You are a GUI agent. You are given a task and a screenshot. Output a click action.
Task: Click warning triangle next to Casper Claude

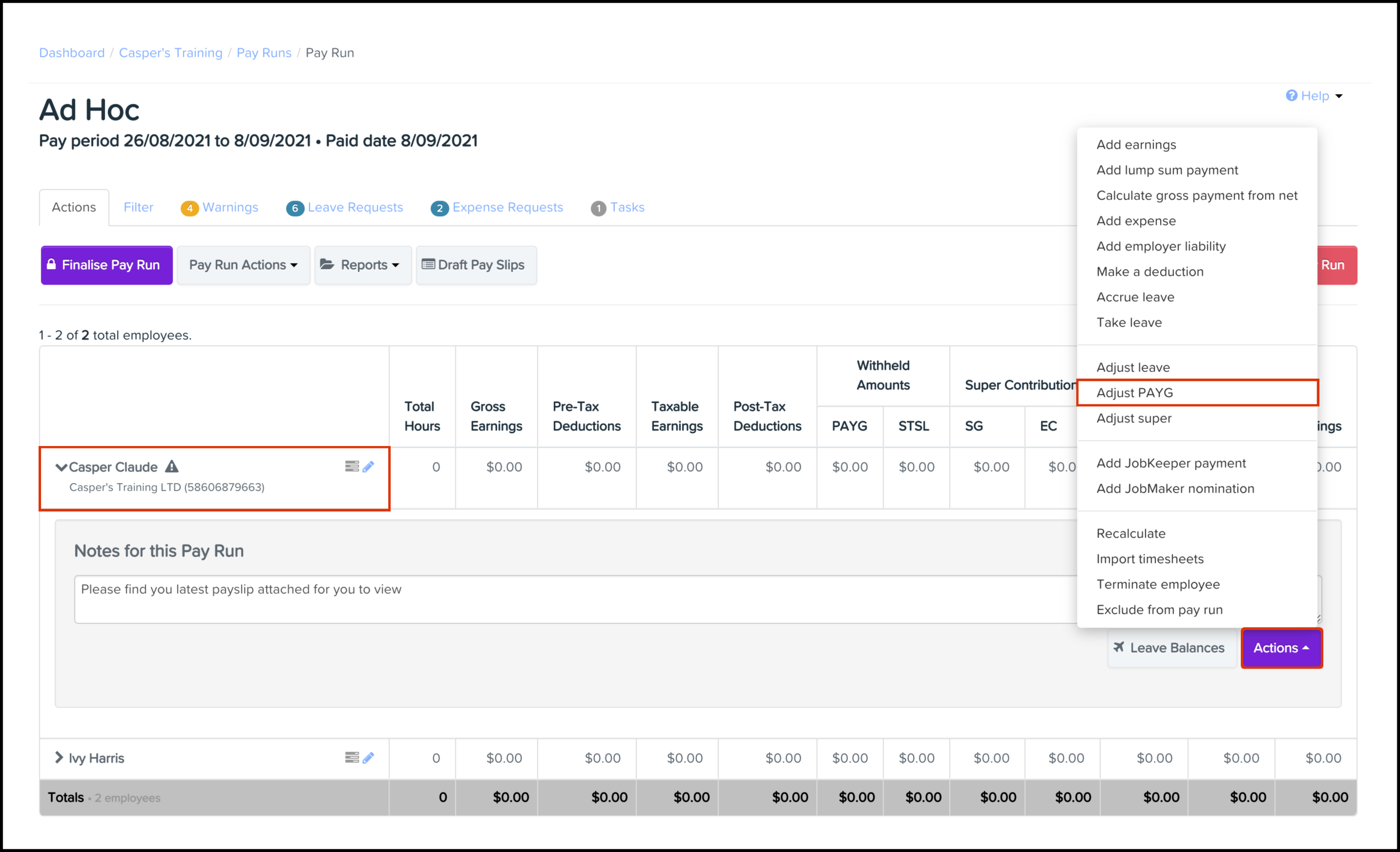171,467
